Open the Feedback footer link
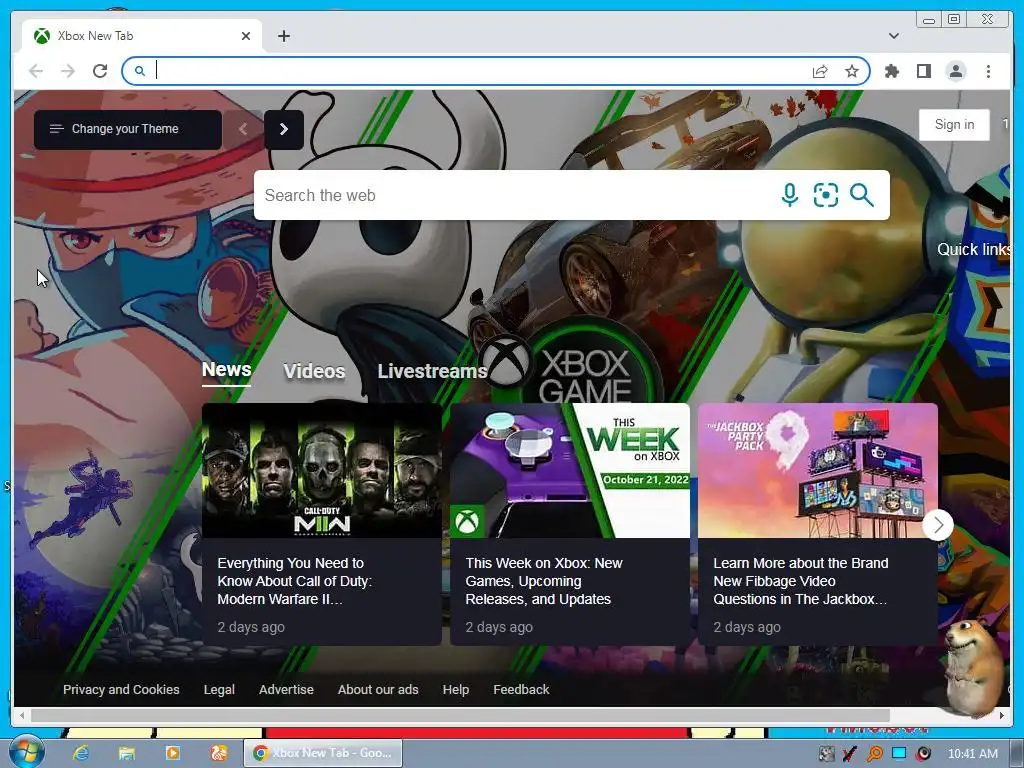This screenshot has width=1024, height=768. coord(521,690)
